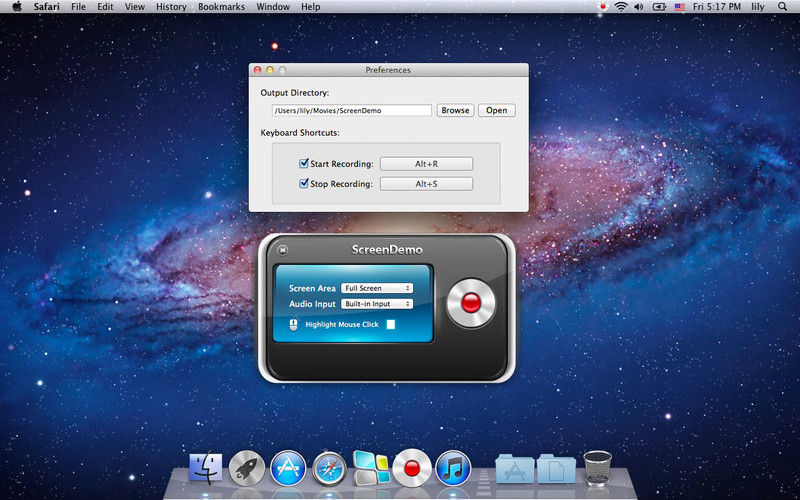Click the blue tiled windows icon in the Dock

(x=371, y=467)
